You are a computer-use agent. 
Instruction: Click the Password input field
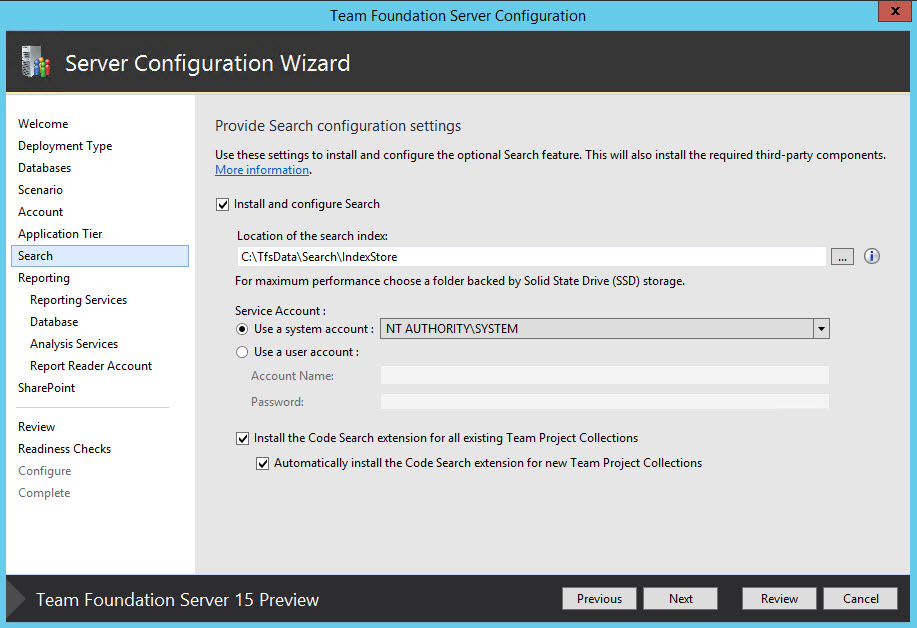point(605,402)
